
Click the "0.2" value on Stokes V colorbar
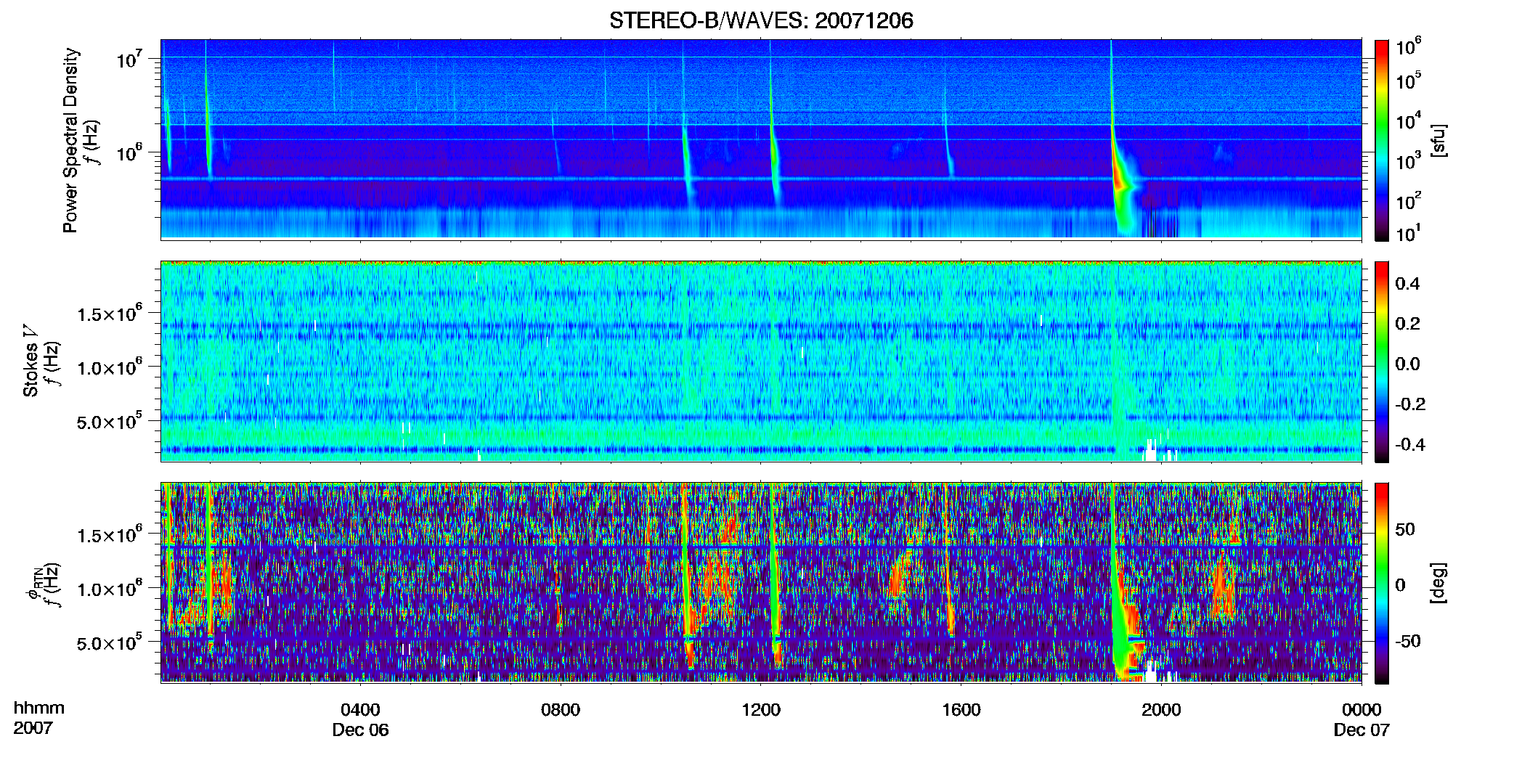pyautogui.click(x=1407, y=324)
